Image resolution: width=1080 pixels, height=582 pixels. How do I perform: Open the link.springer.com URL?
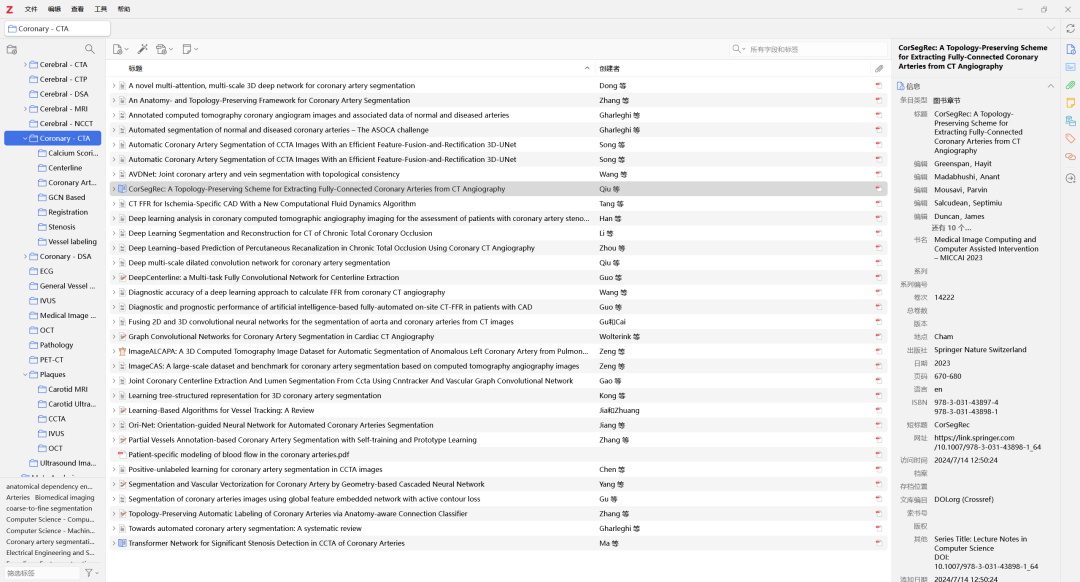click(x=987, y=442)
